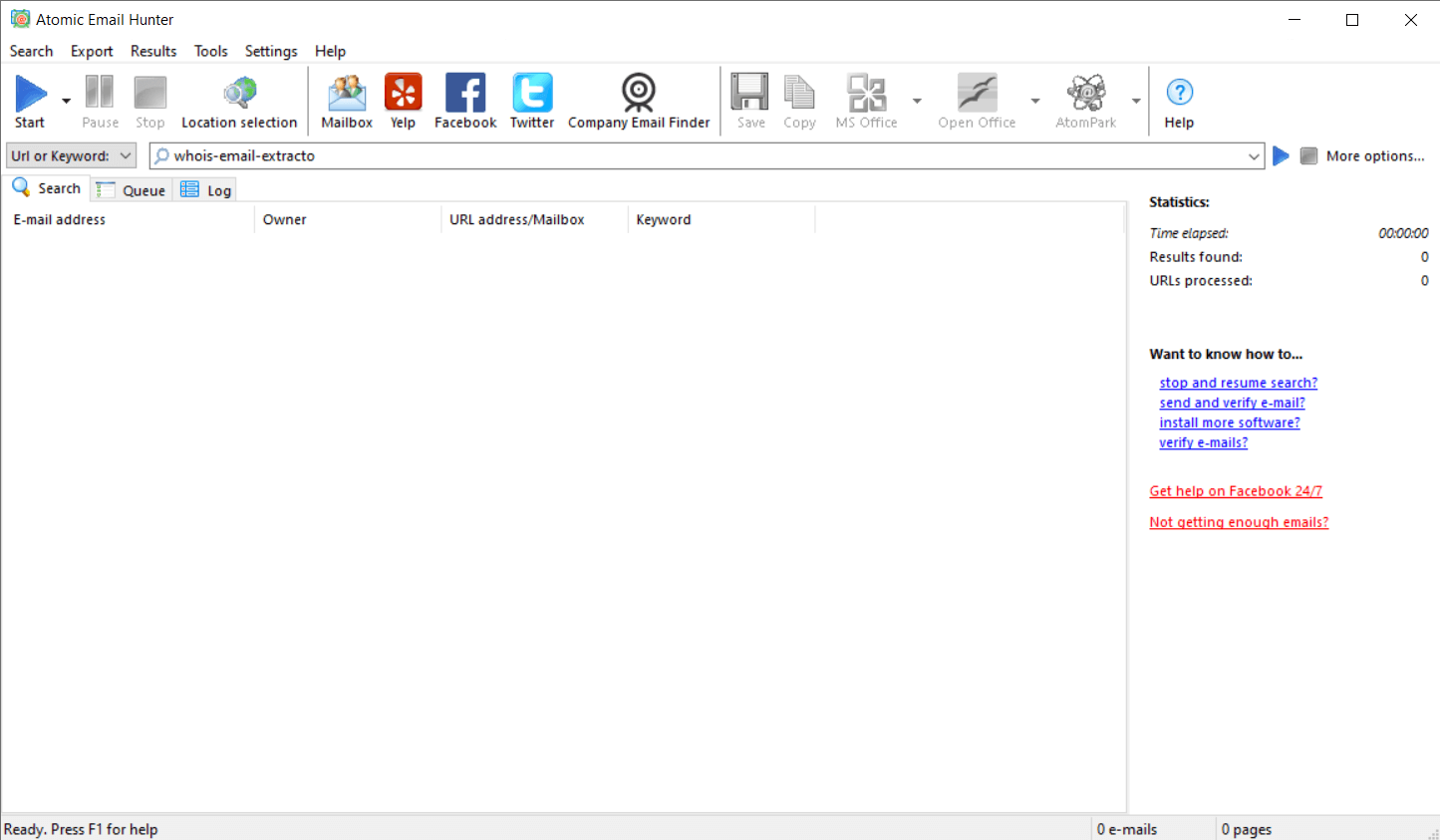Expand the search history dropdown arrow

(1254, 156)
